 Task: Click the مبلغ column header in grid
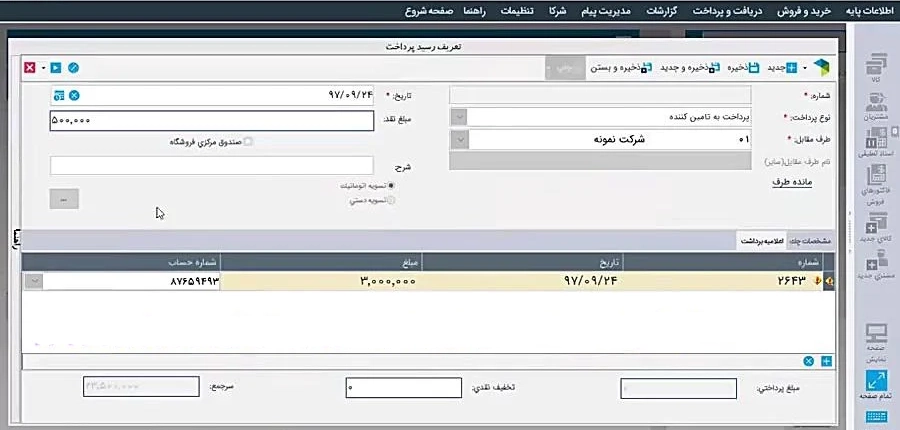pos(321,262)
